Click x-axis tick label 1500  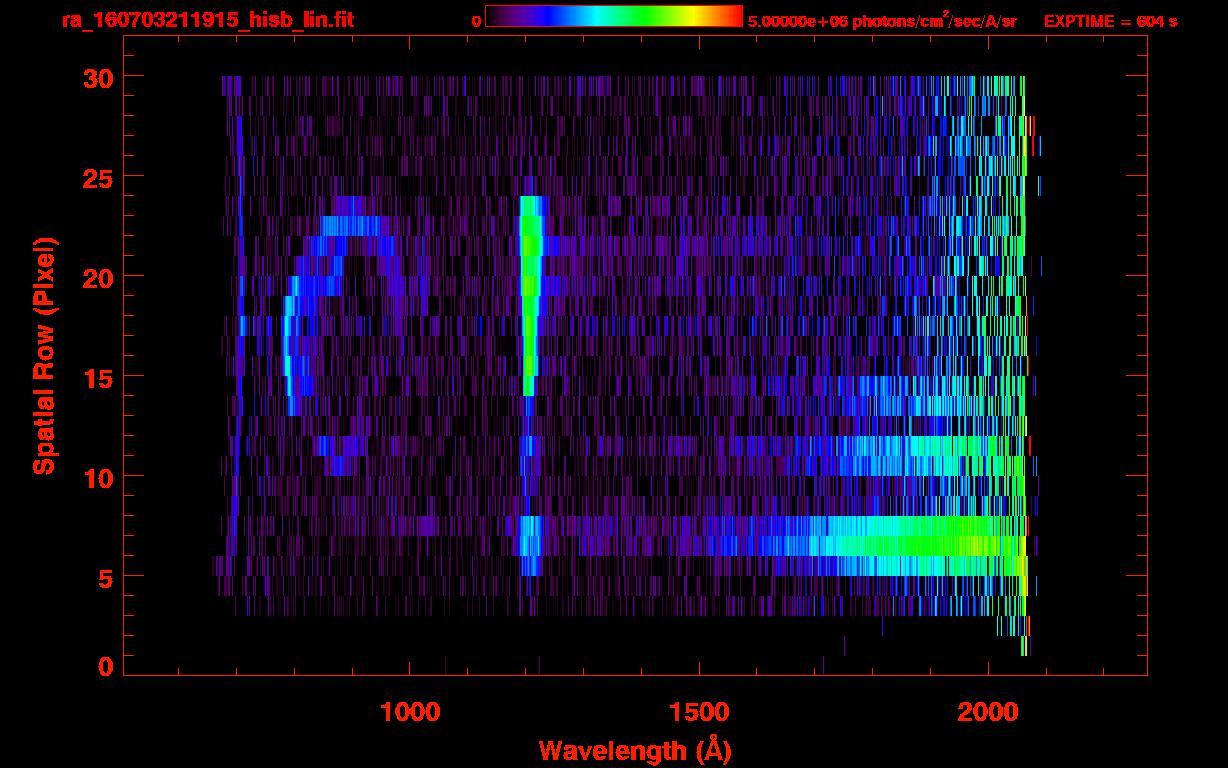(x=699, y=712)
